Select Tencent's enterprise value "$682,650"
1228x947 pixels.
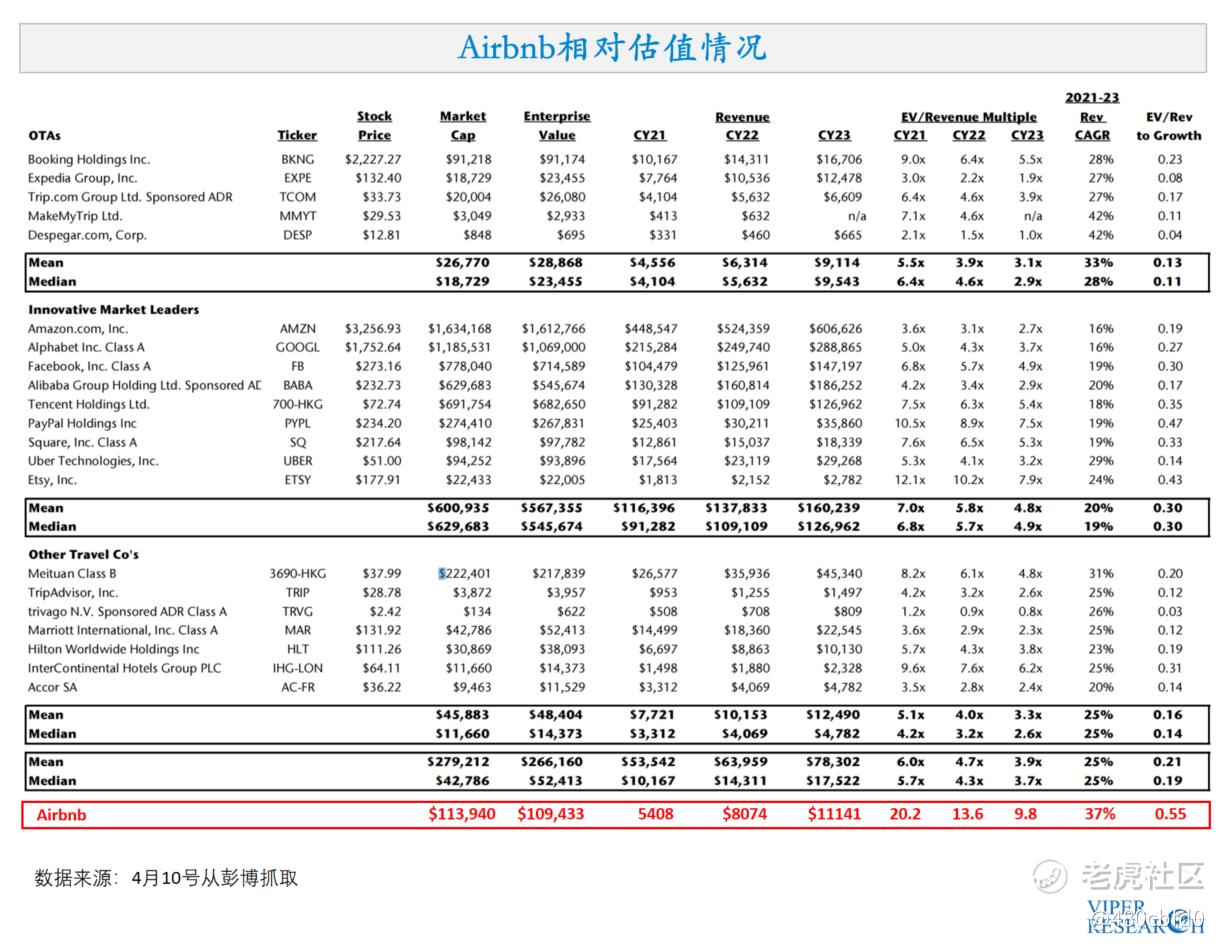[x=557, y=405]
